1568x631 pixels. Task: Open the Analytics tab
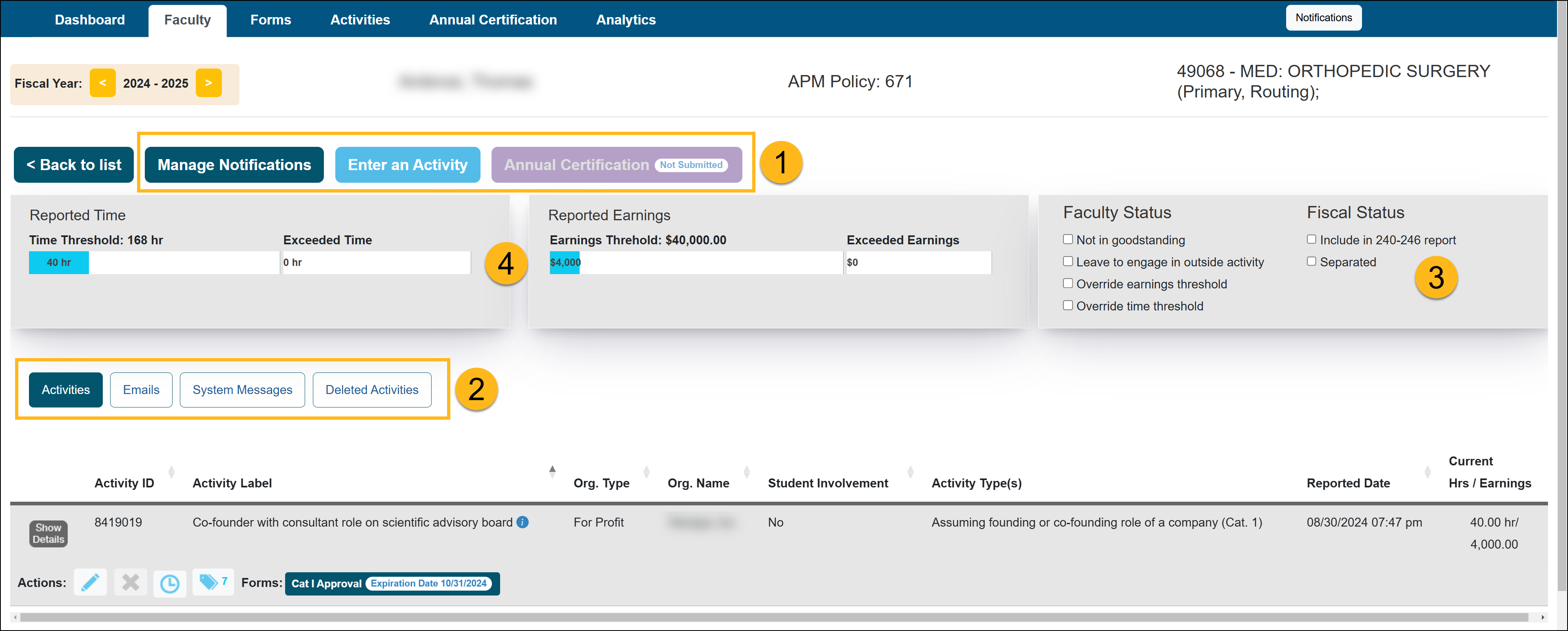coord(625,20)
